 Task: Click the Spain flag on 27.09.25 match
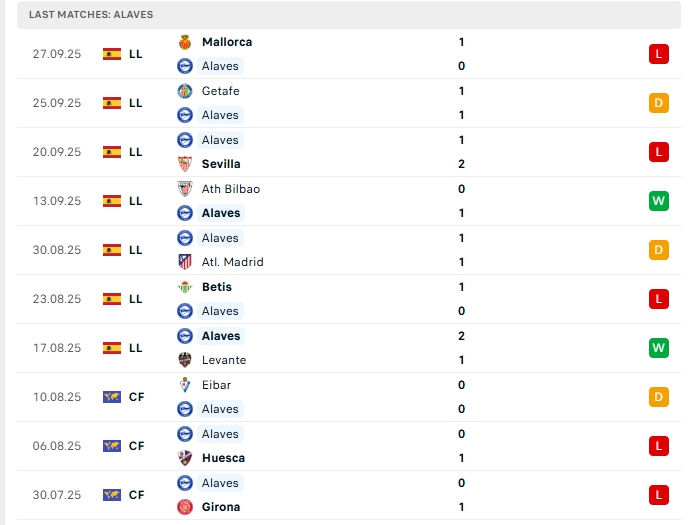click(x=112, y=54)
